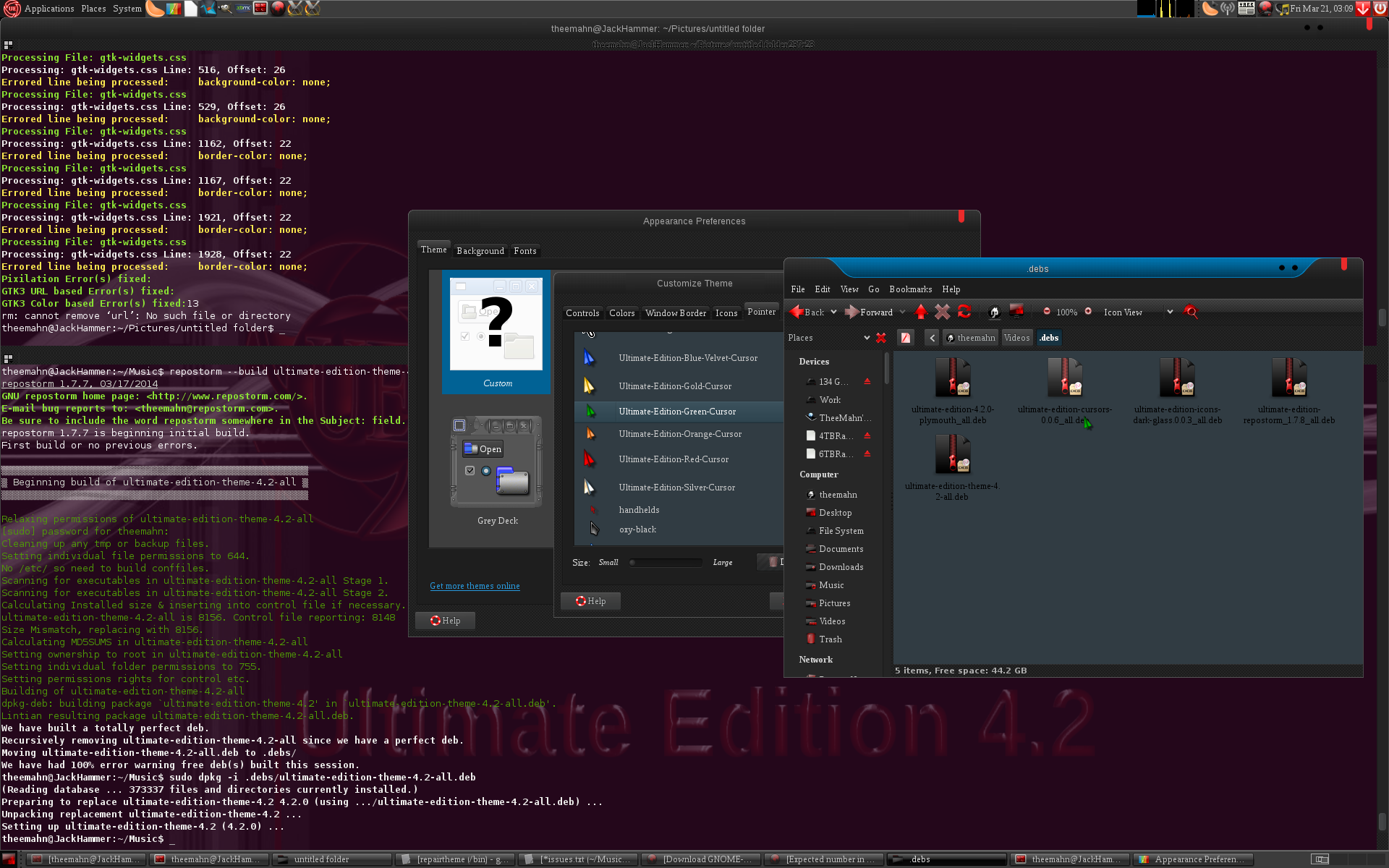This screenshot has width=1389, height=868.
Task: Select the Custom theme thumbnail
Action: point(496,333)
